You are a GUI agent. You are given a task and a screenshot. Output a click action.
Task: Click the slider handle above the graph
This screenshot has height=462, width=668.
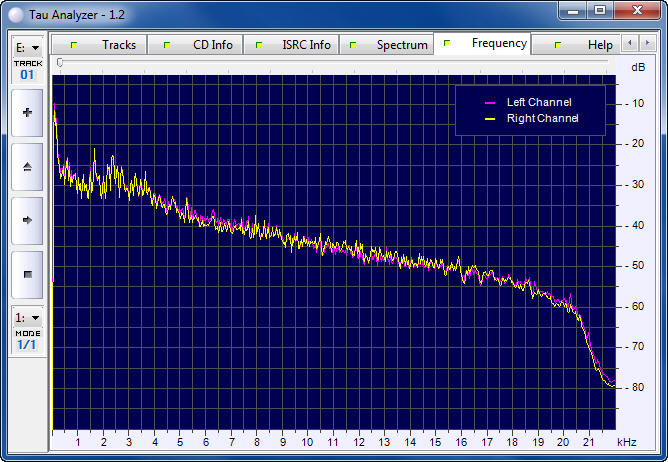coord(60,63)
